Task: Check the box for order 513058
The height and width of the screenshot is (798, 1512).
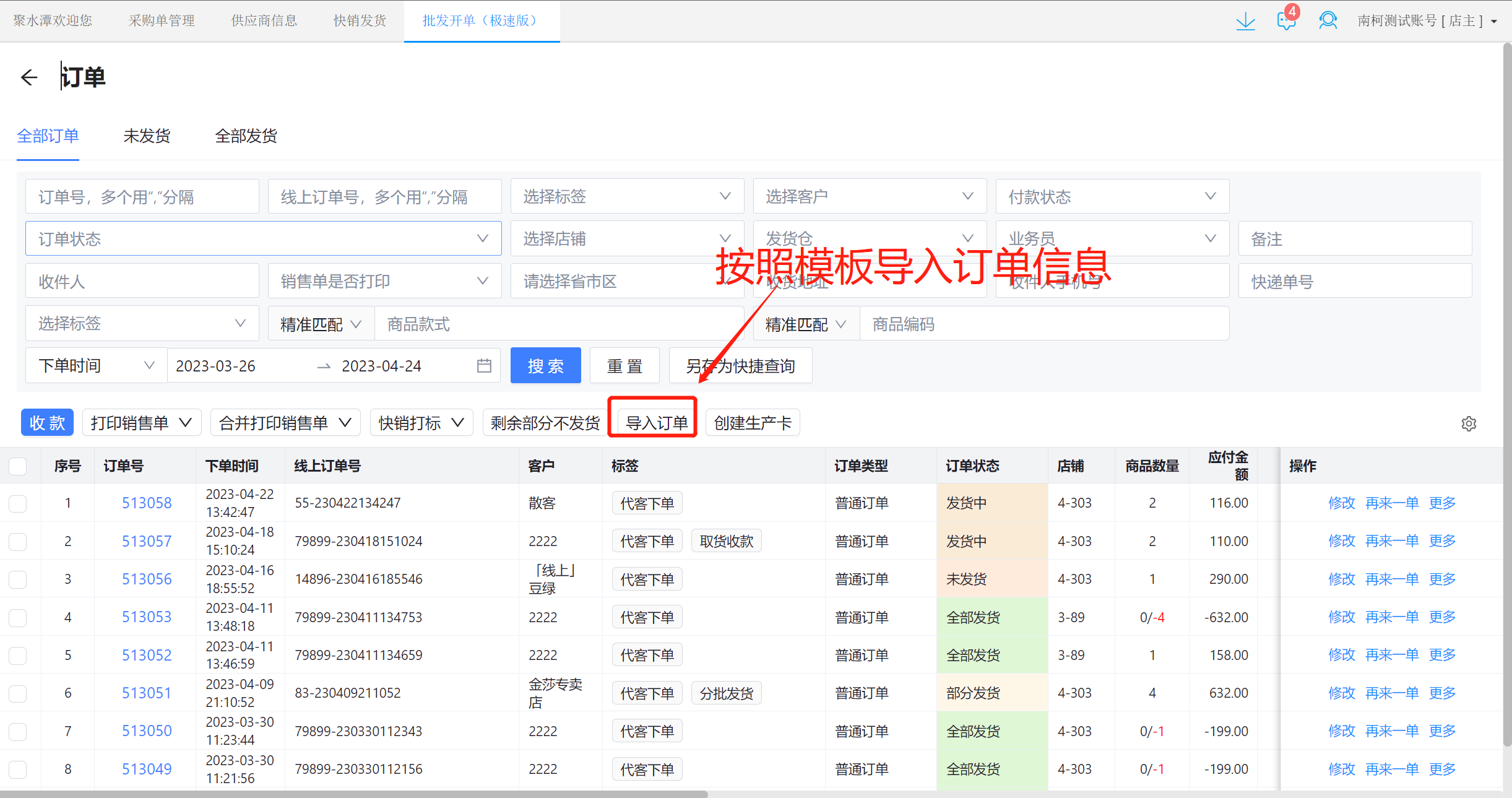Action: tap(18, 503)
